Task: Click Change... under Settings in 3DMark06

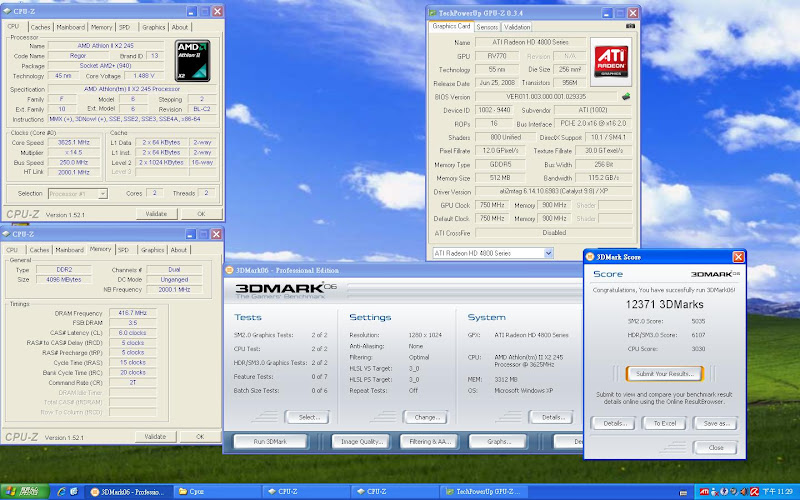Action: click(426, 417)
